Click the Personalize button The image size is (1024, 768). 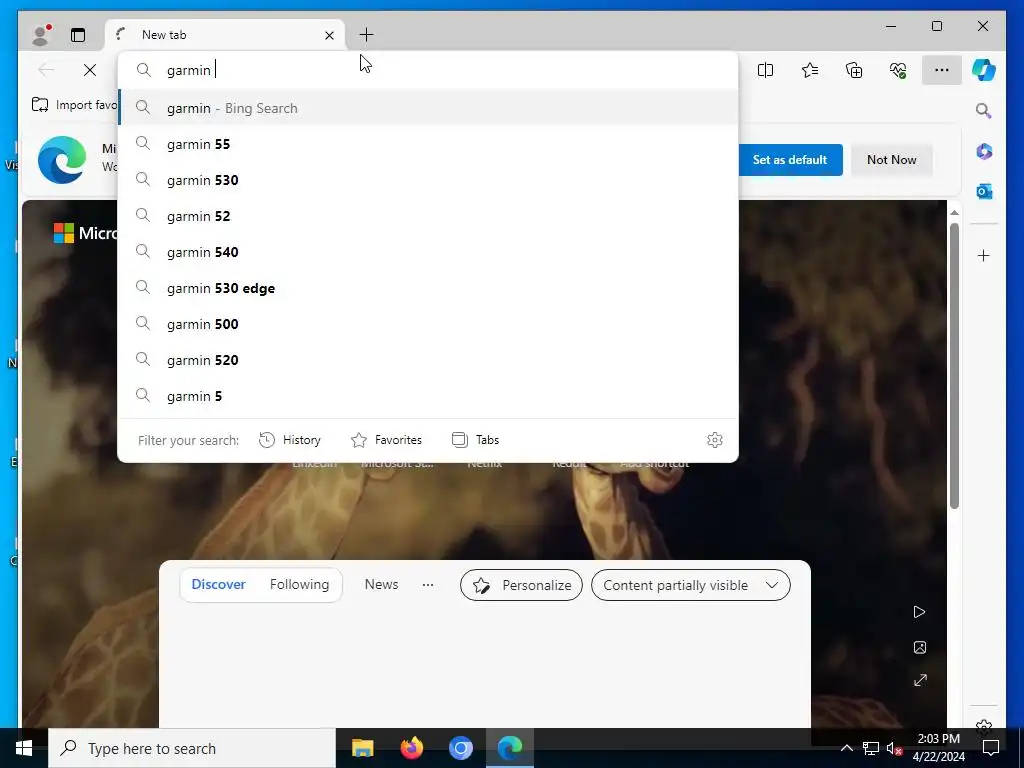click(x=521, y=585)
